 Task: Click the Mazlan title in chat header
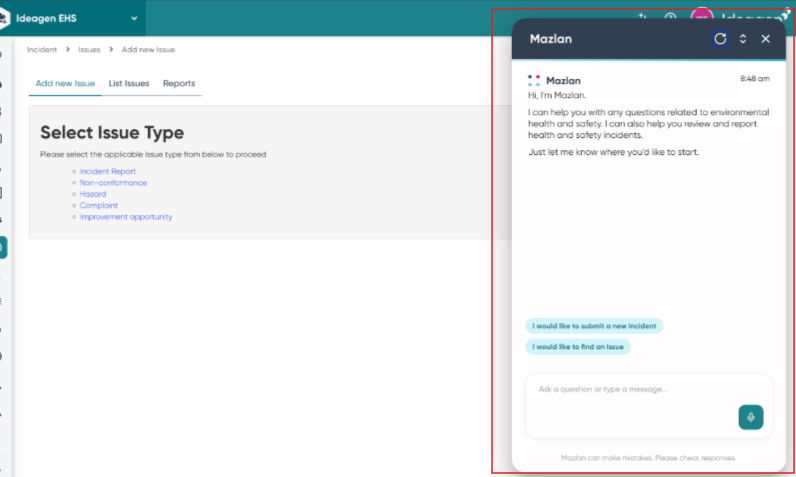551,39
